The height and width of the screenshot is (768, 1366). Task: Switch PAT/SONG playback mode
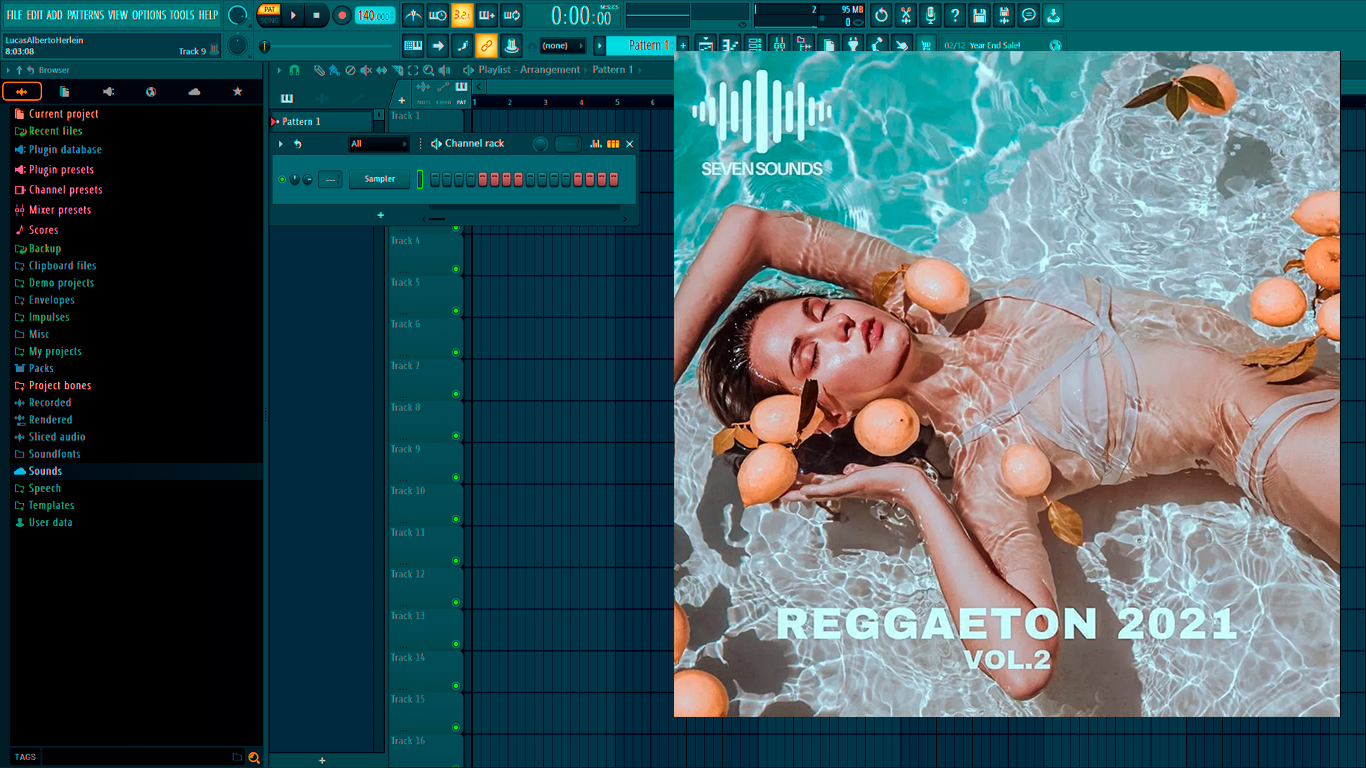269,15
